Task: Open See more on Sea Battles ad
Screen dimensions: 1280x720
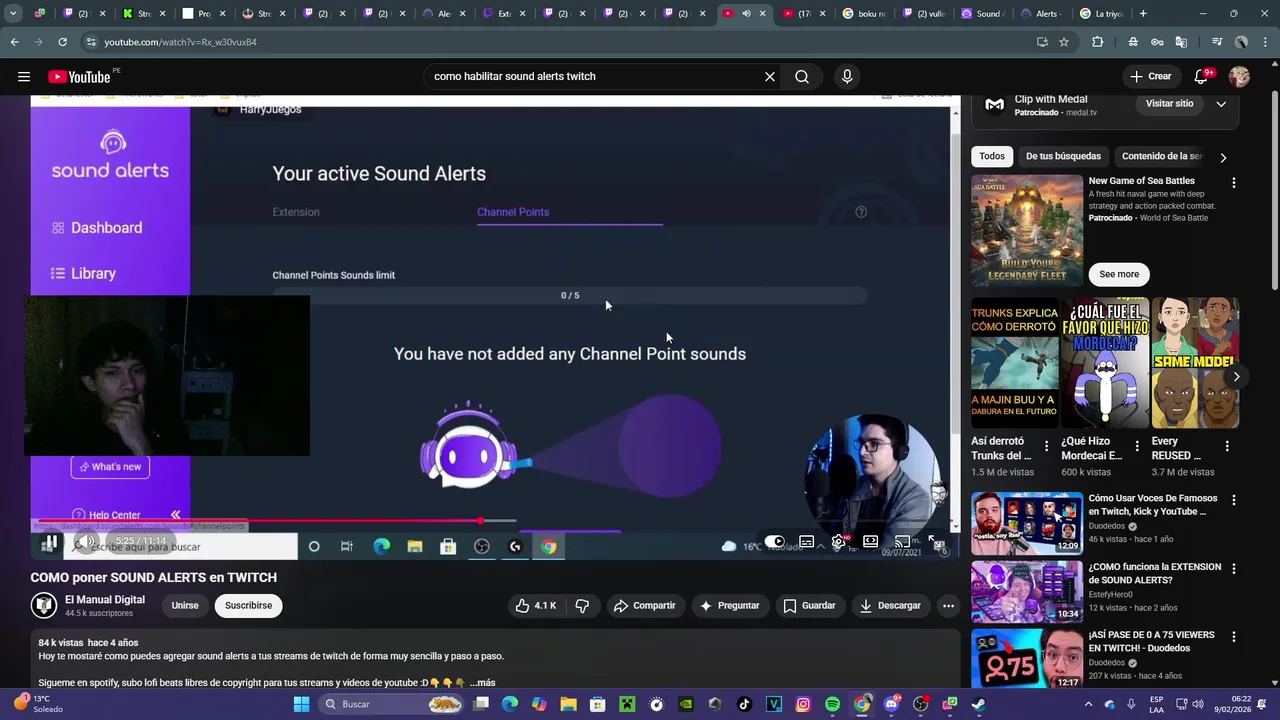Action: pyautogui.click(x=1119, y=274)
